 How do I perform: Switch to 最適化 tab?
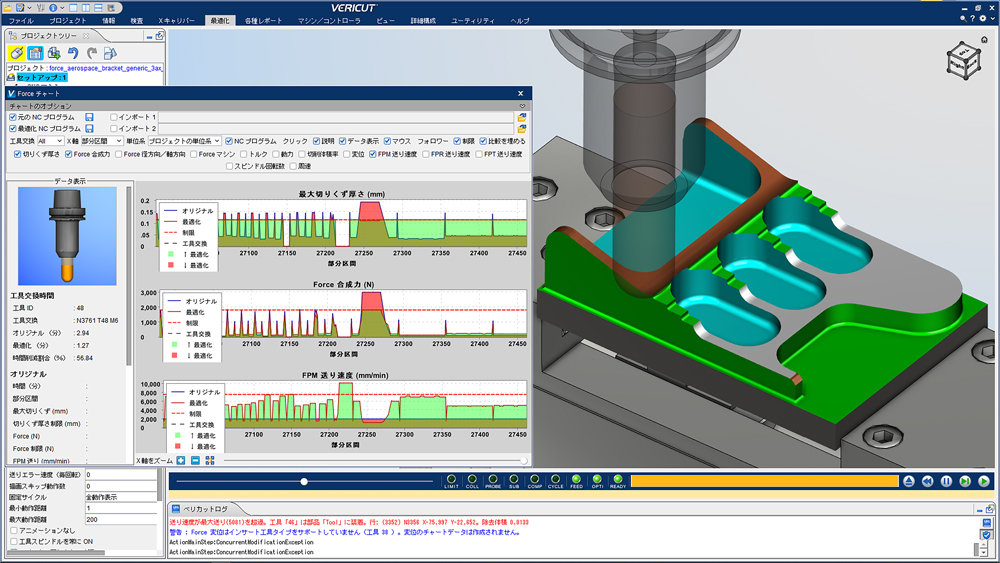(219, 20)
